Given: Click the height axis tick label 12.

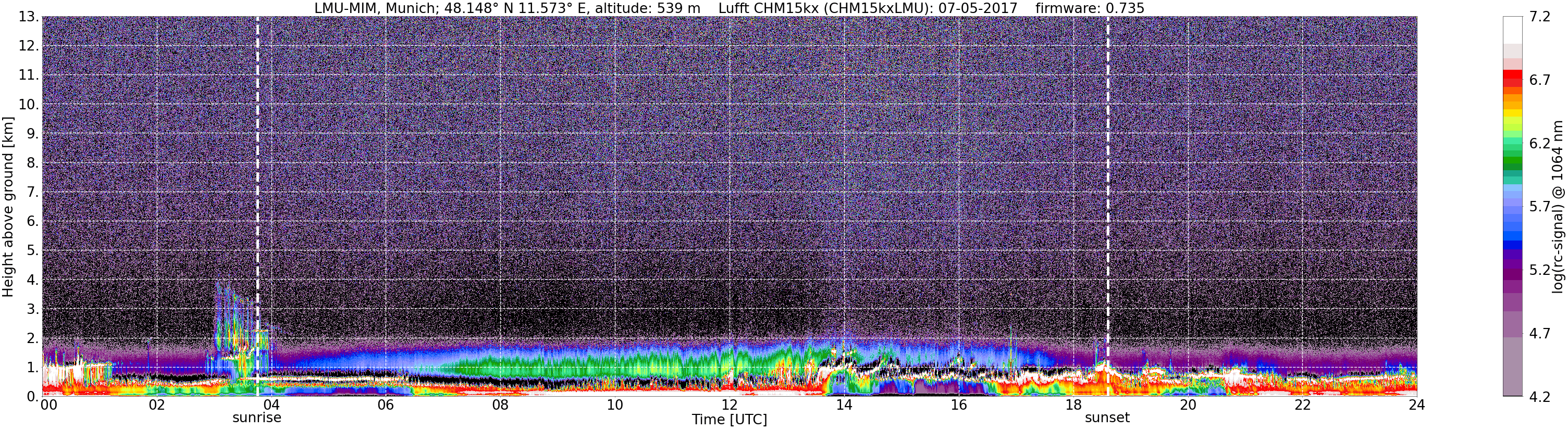Looking at the screenshot, I should click(29, 46).
